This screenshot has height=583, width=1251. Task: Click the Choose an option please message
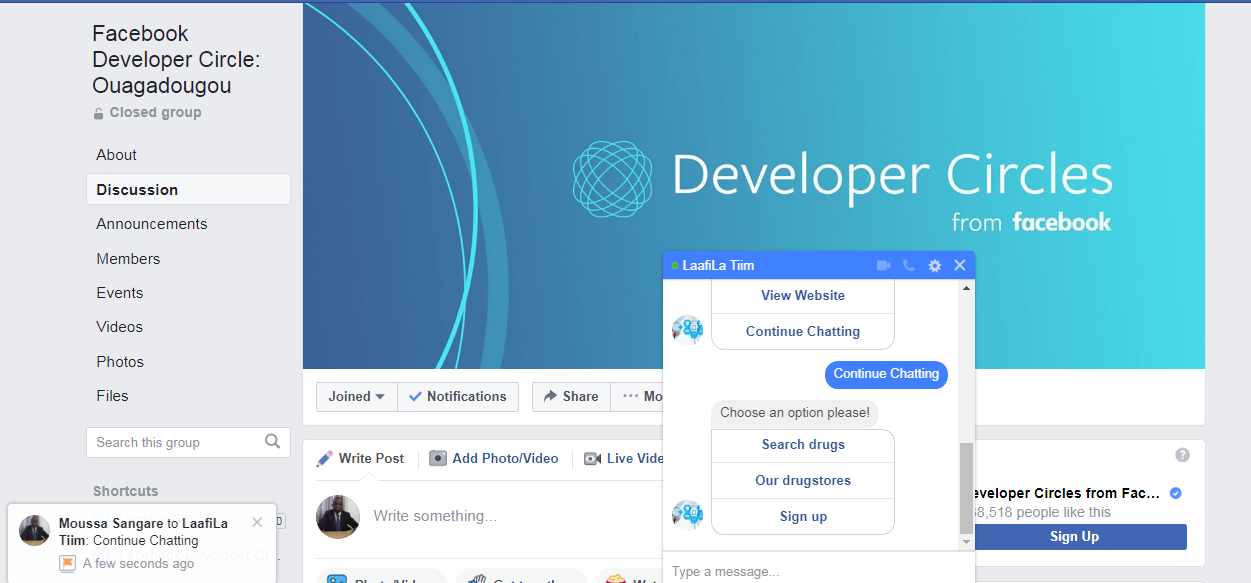click(x=795, y=413)
